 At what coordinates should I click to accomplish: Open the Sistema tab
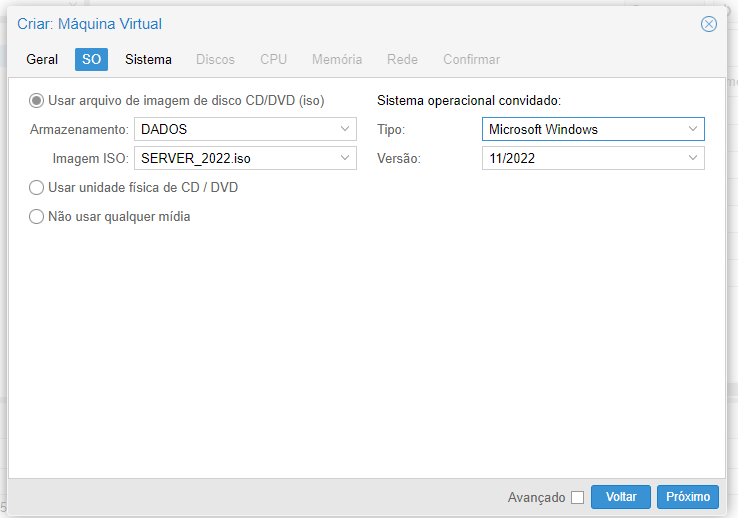(x=148, y=59)
